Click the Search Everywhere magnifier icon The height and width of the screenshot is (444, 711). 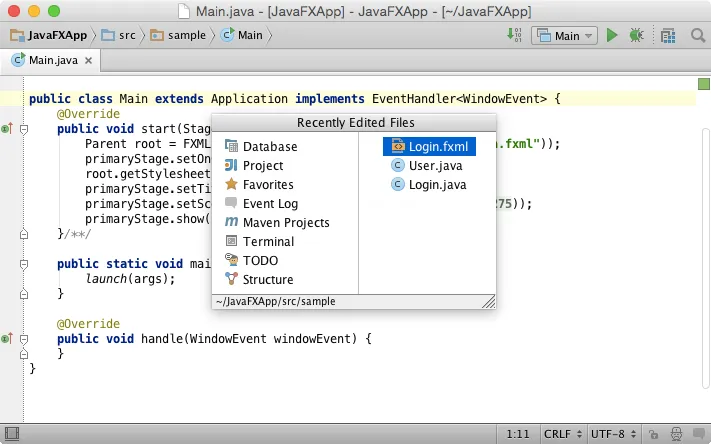(698, 35)
